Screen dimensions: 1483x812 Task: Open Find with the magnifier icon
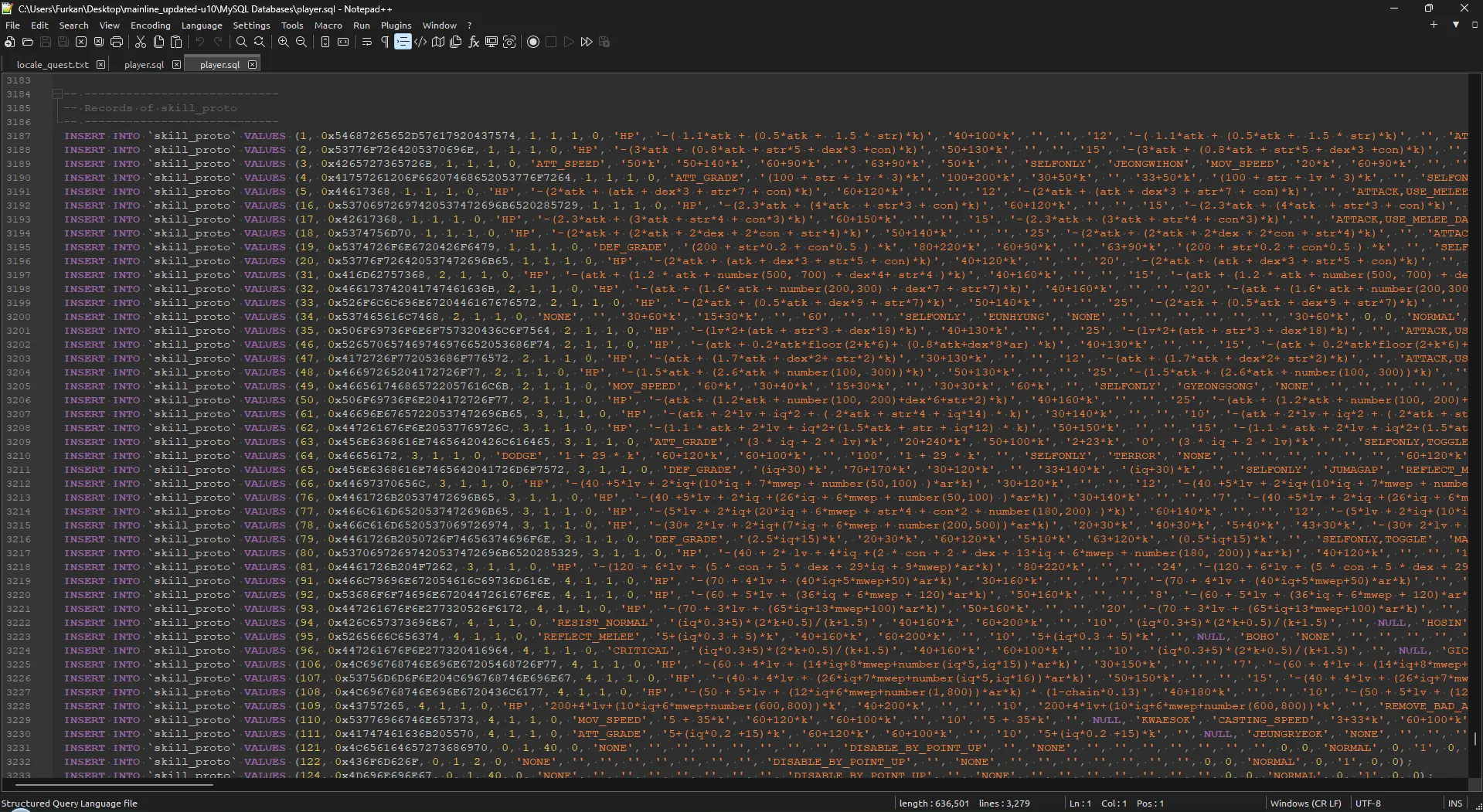pos(242,42)
